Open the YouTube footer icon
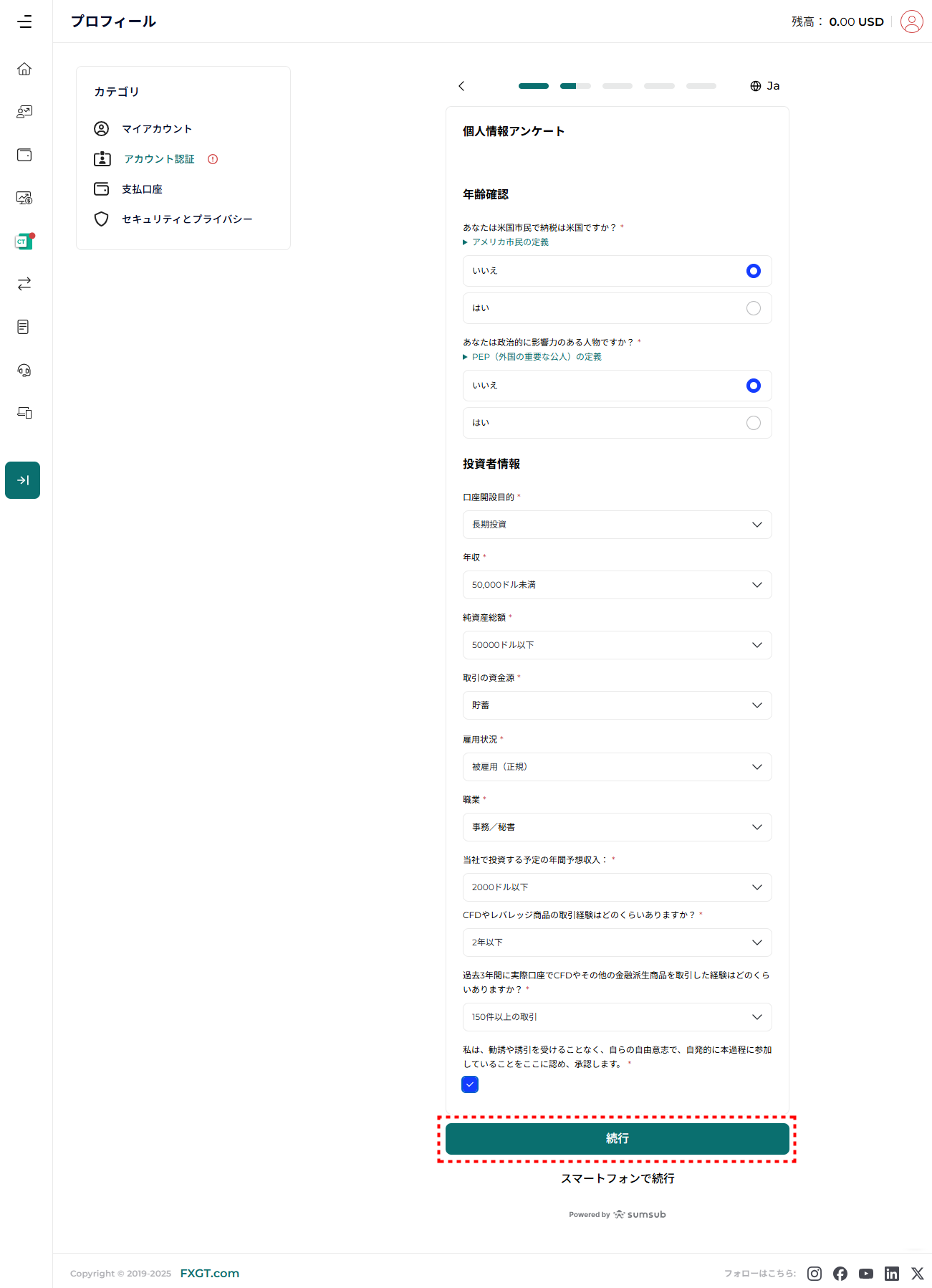This screenshot has height=1288, width=932. (866, 1273)
